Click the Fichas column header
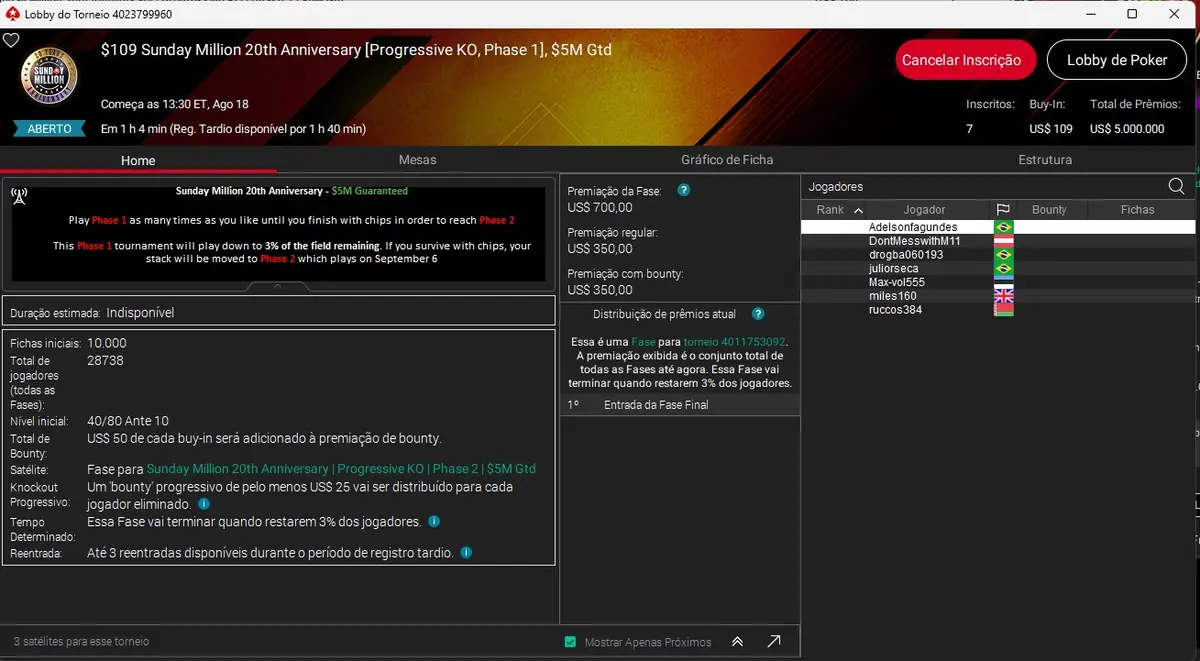This screenshot has width=1200, height=661. 1137,210
